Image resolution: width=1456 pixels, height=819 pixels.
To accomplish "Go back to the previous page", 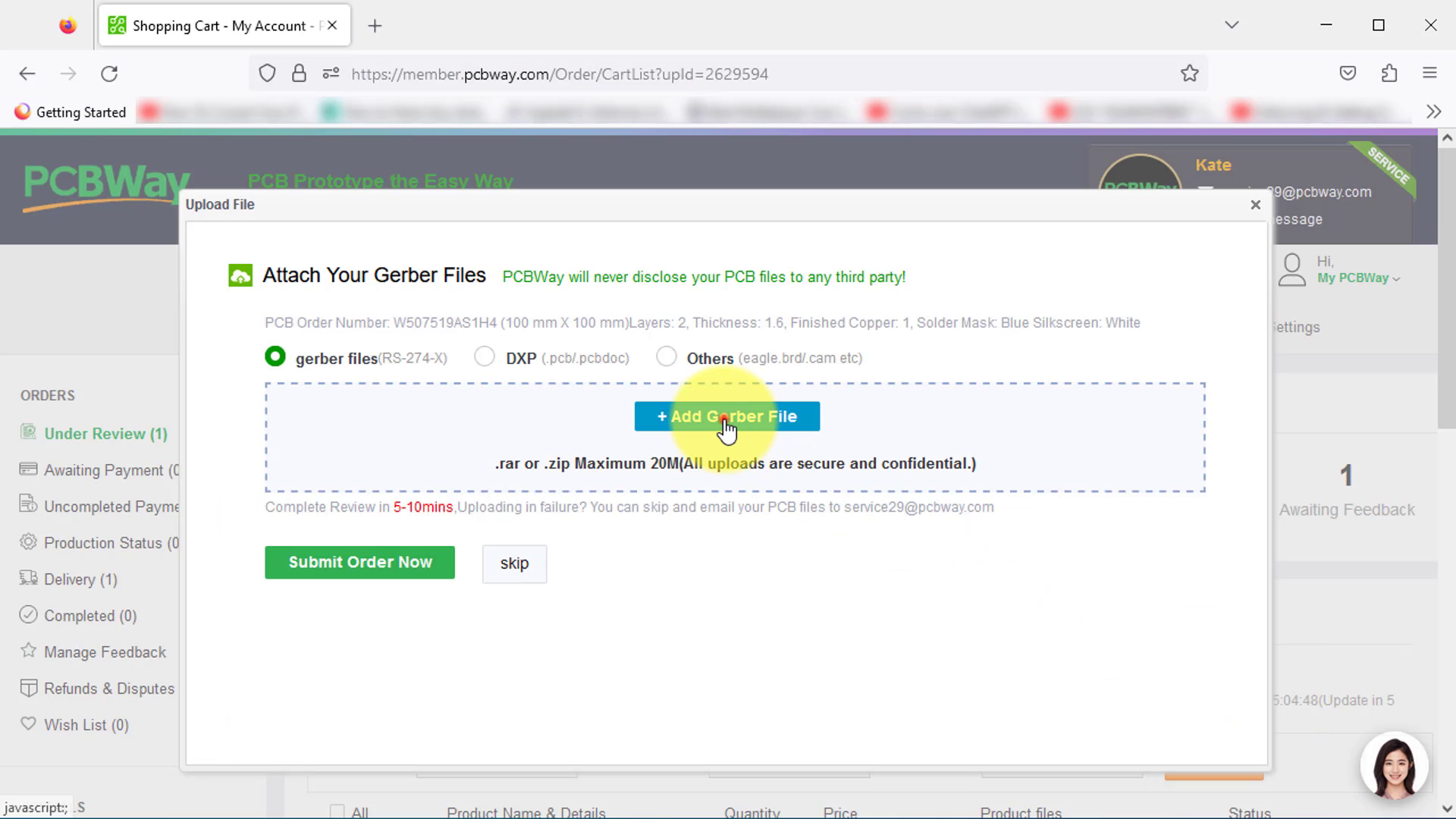I will [27, 74].
